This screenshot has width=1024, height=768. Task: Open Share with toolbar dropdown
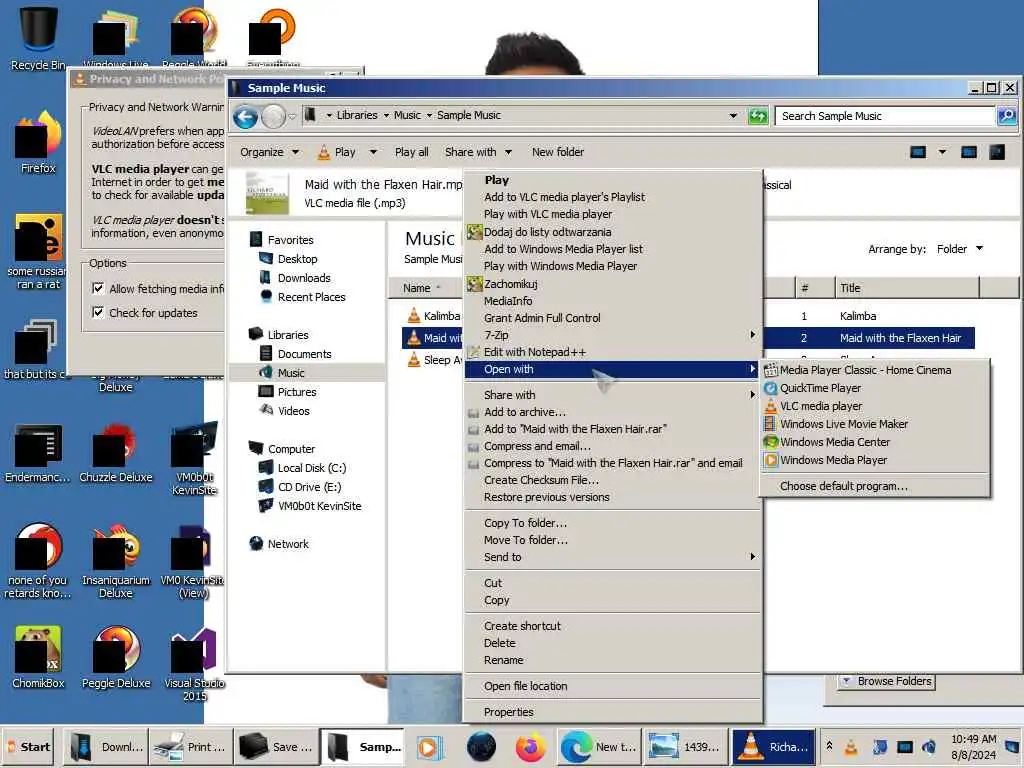(x=478, y=152)
